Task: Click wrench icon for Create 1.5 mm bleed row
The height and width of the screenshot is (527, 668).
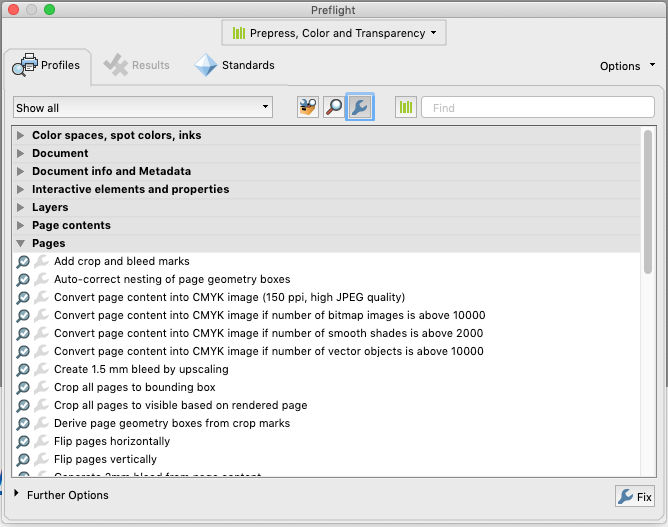Action: pos(41,369)
